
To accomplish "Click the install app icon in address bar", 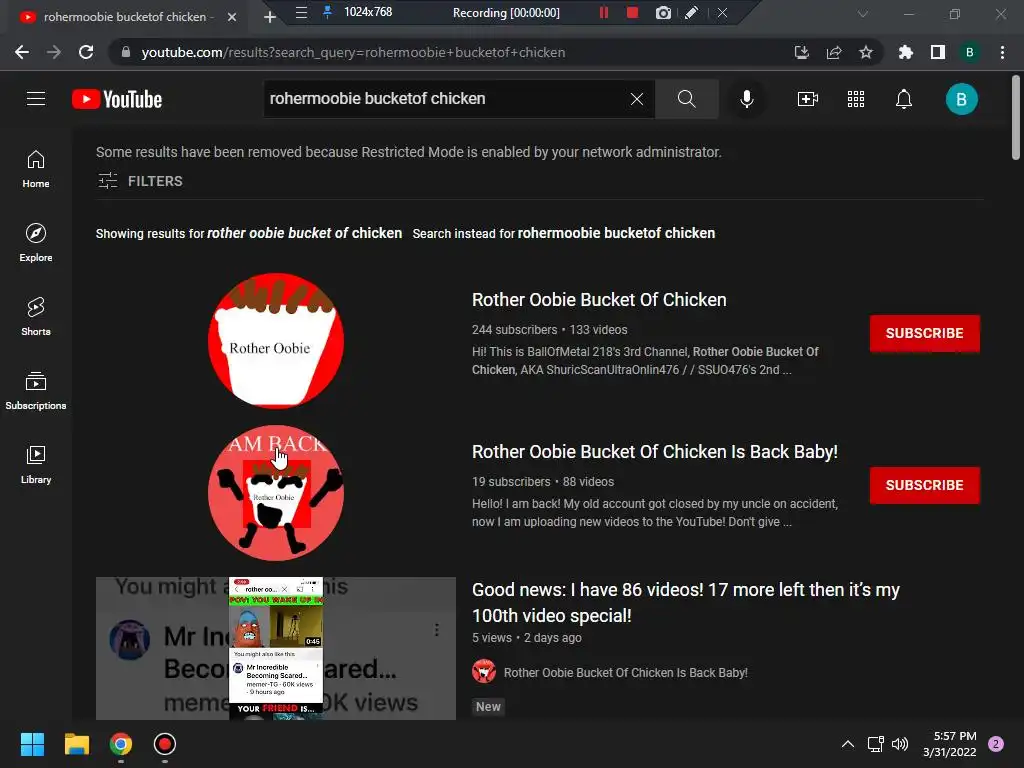I will coord(801,52).
